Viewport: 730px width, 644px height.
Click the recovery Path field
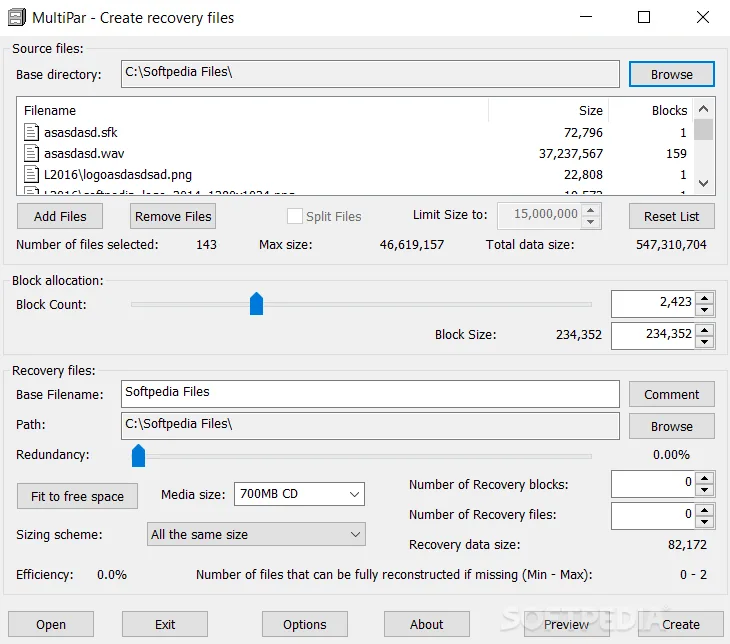coord(370,426)
